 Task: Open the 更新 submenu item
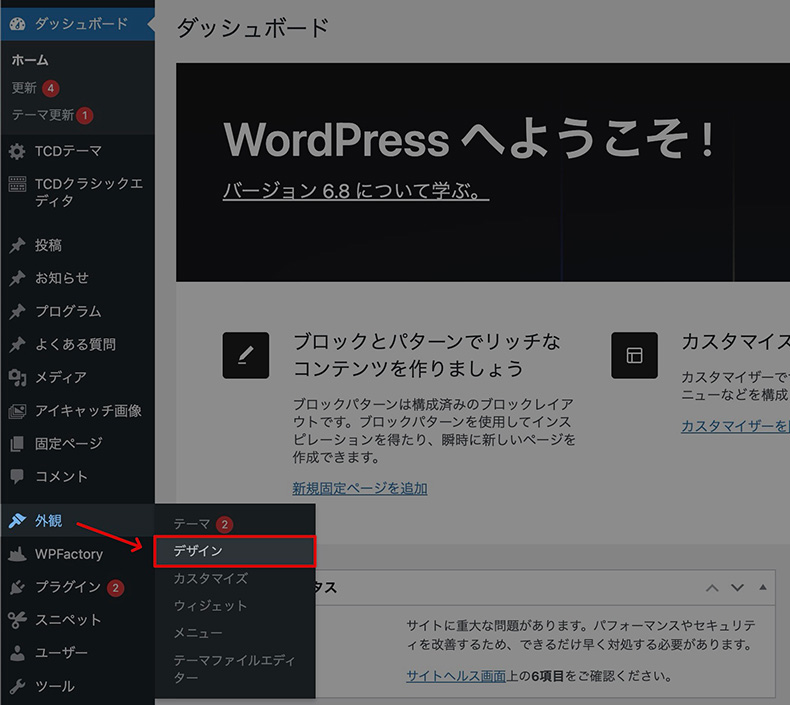click(x=24, y=88)
